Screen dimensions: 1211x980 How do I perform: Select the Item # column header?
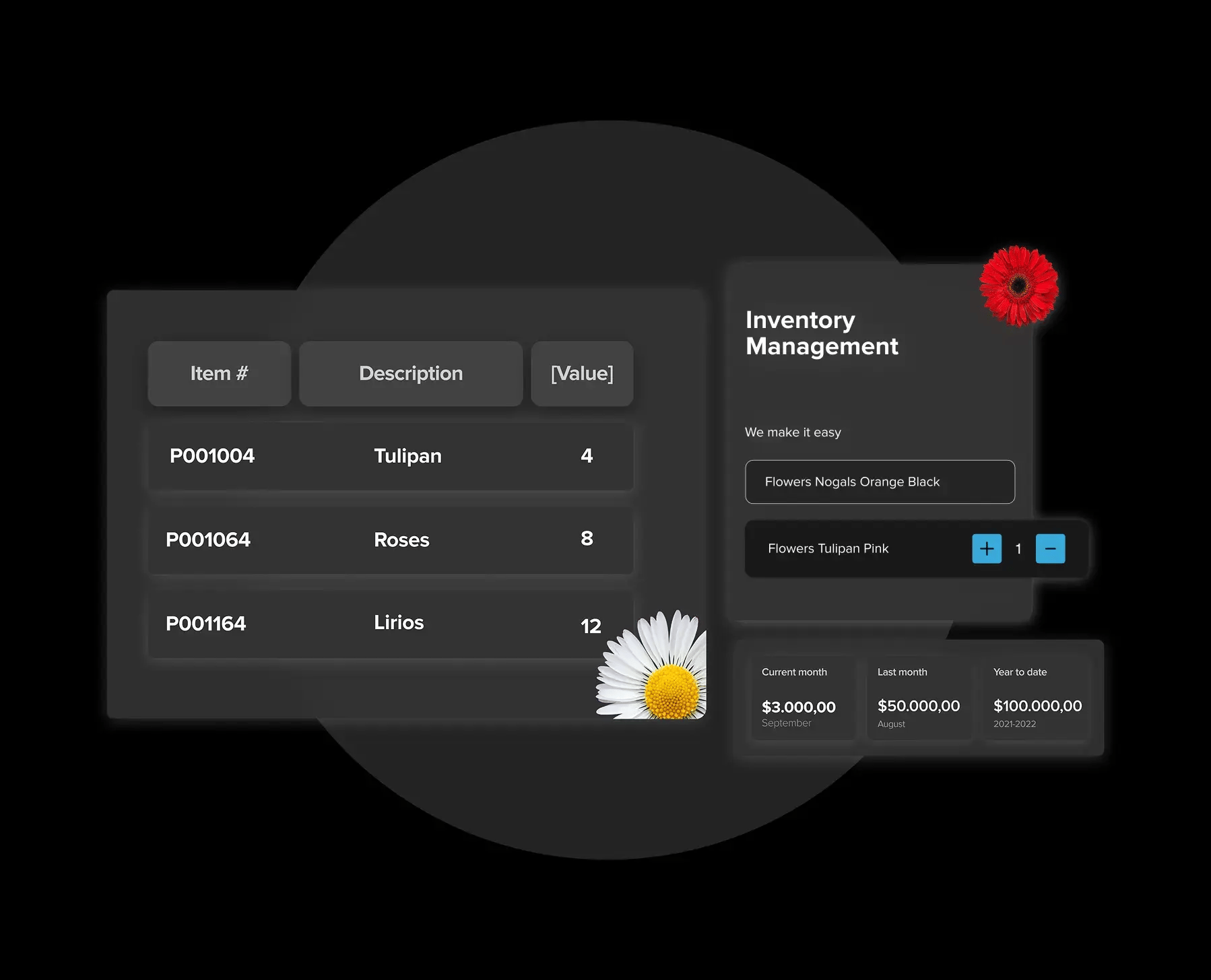click(x=220, y=374)
